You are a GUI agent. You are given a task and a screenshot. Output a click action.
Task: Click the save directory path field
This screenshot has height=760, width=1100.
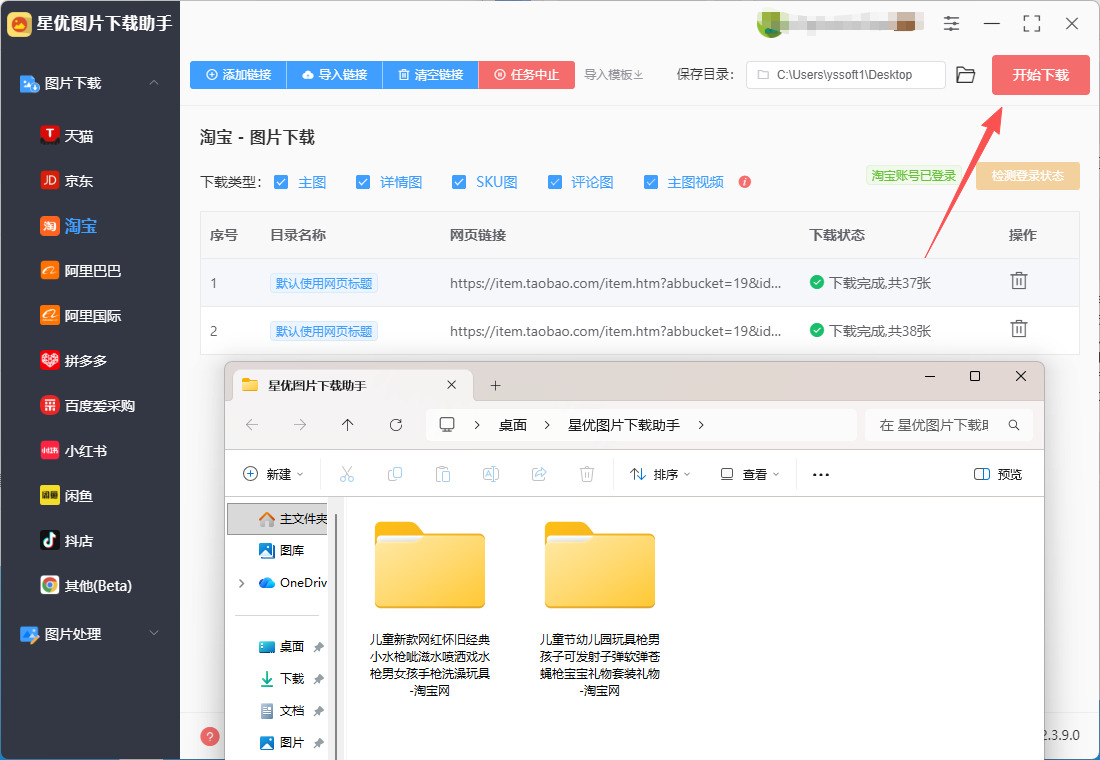tap(845, 74)
